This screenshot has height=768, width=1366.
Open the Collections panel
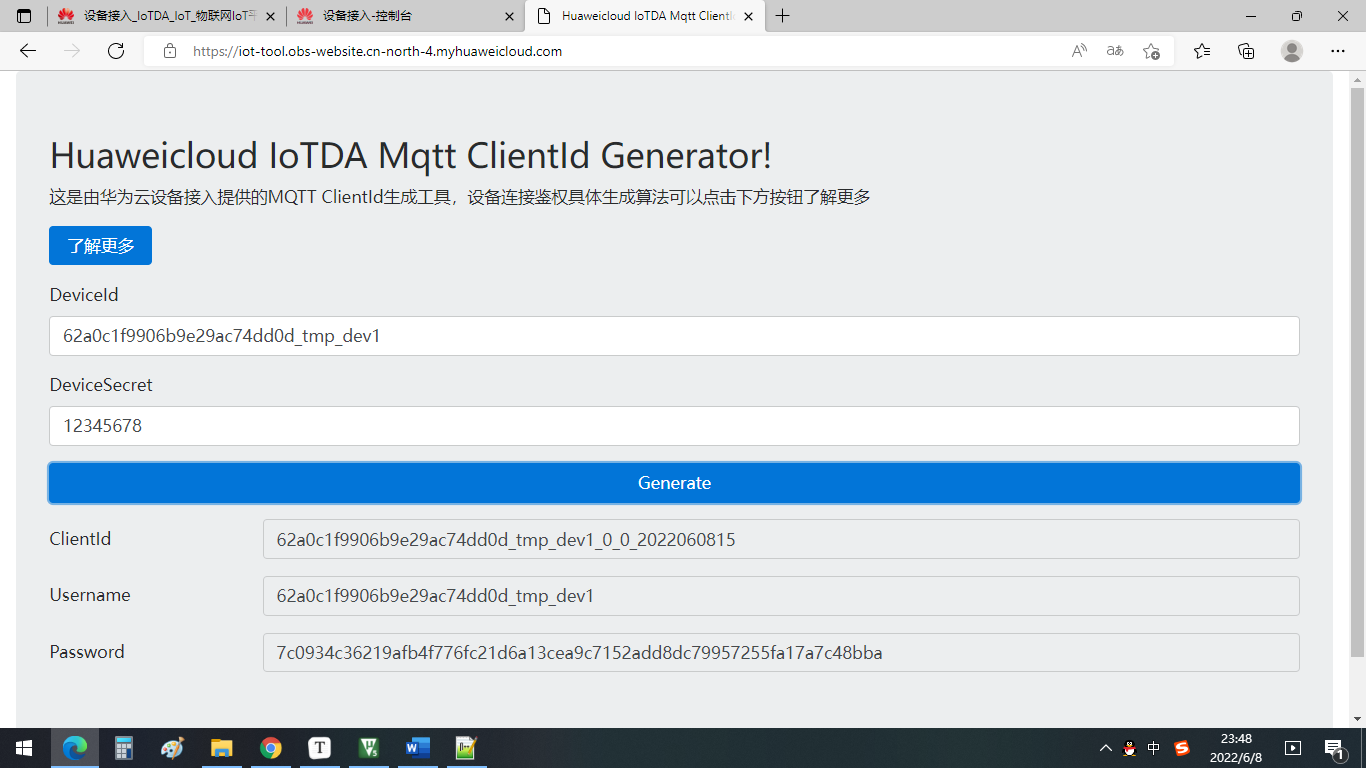(1246, 51)
